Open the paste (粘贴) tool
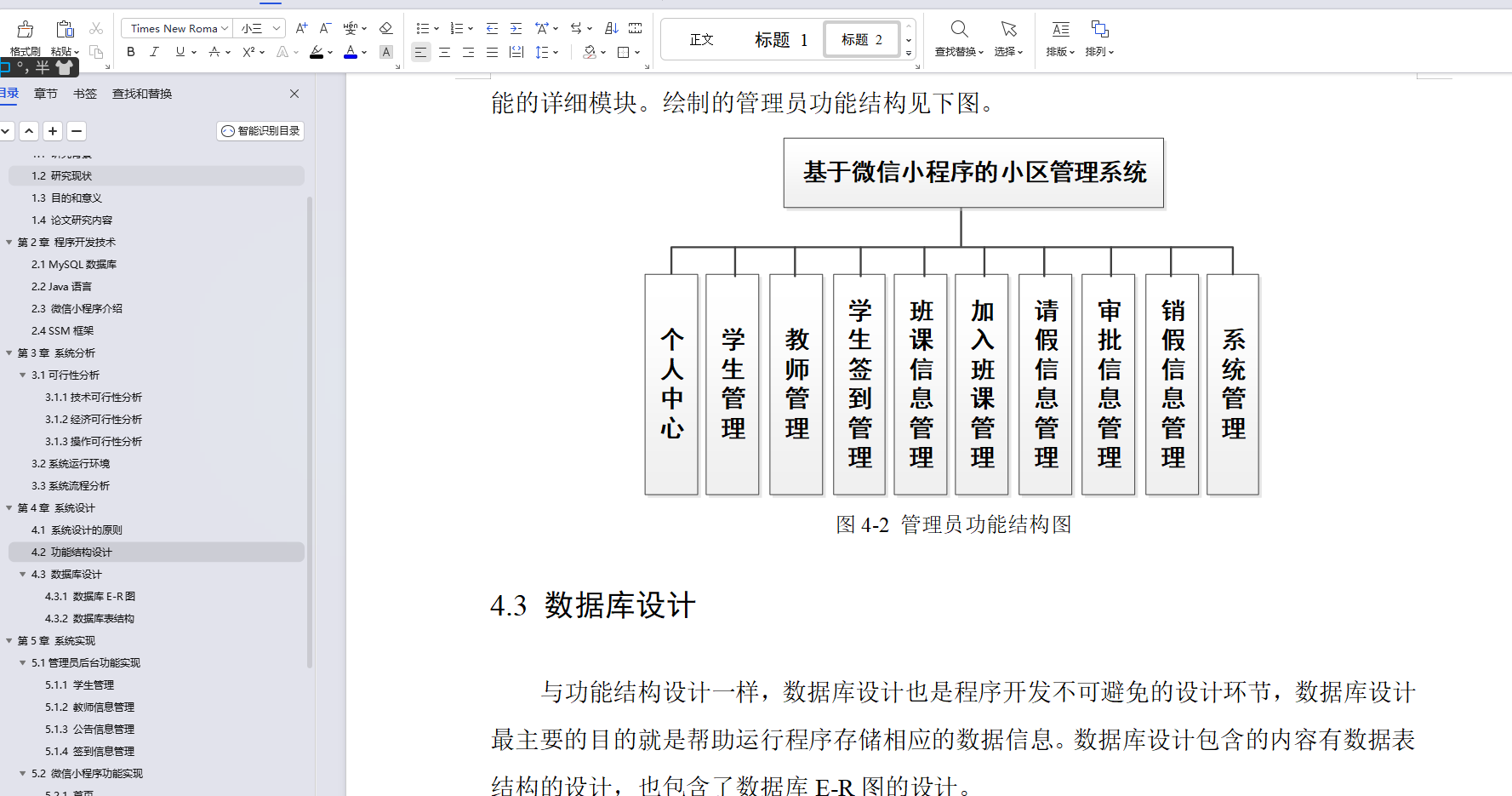Viewport: 1512px width, 796px height. click(x=64, y=36)
